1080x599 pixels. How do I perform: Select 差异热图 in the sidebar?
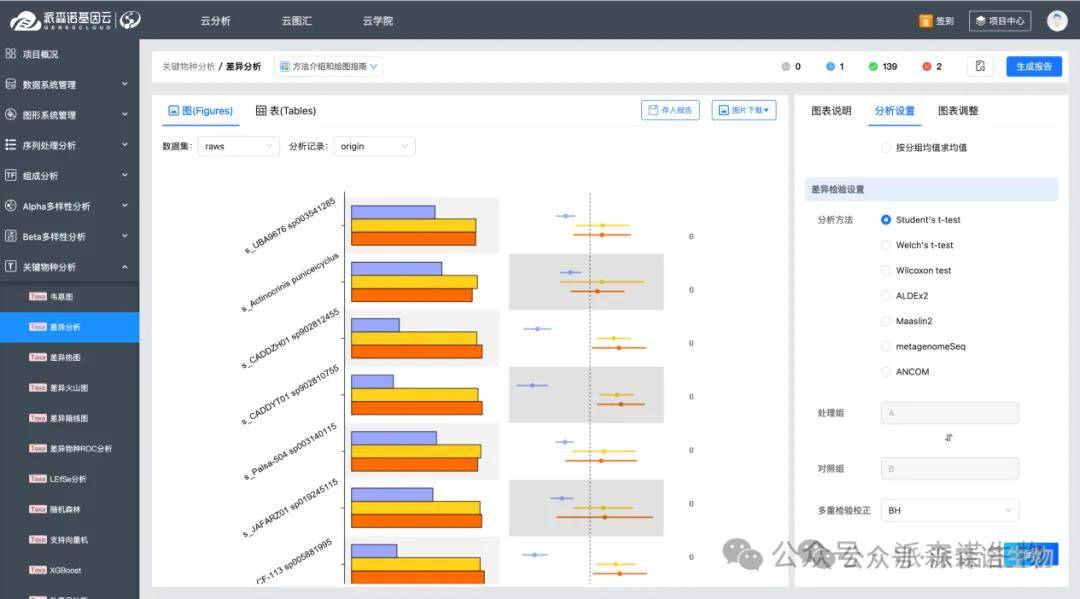(x=65, y=357)
